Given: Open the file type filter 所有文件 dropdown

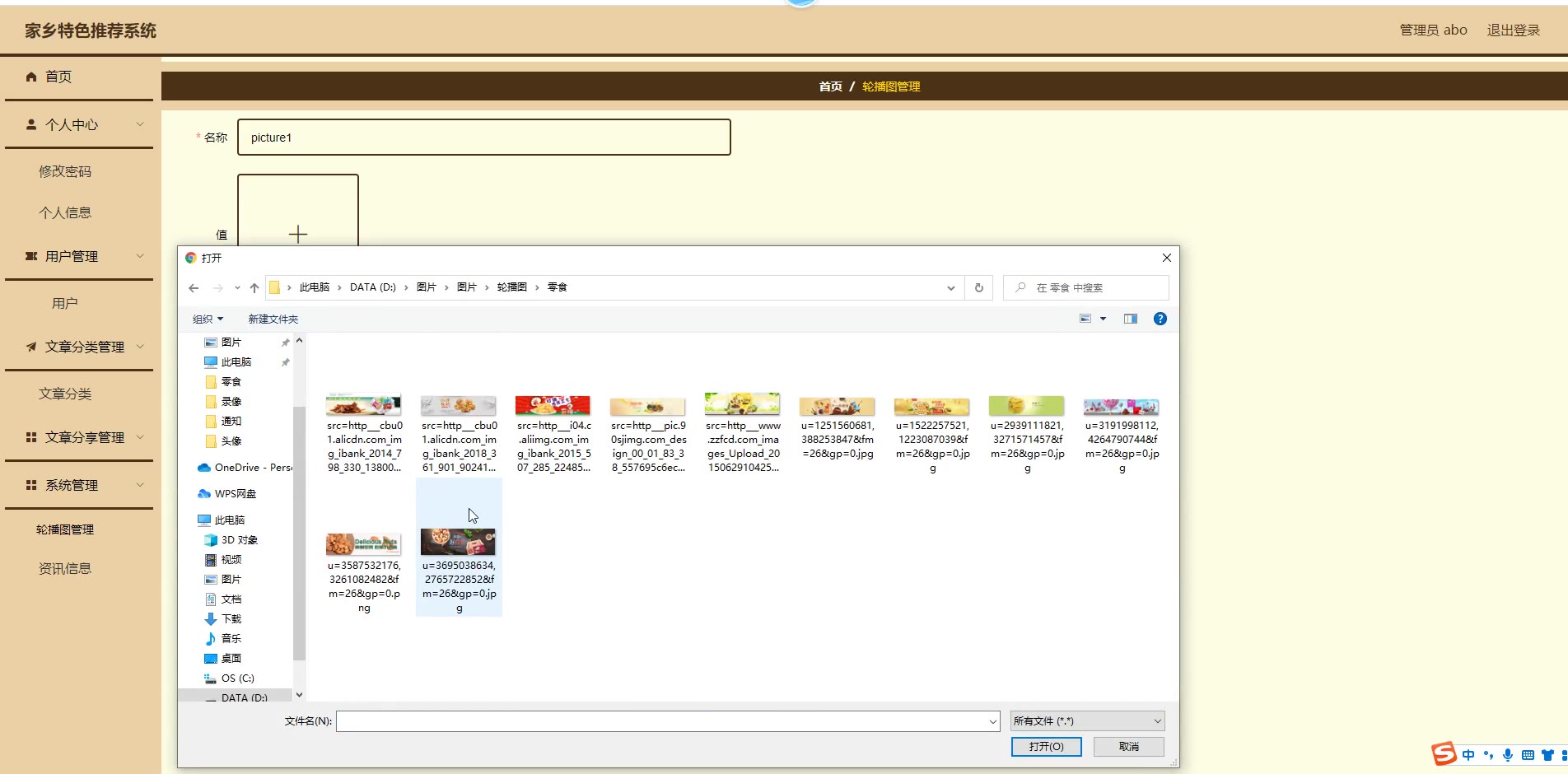Looking at the screenshot, I should (1088, 721).
